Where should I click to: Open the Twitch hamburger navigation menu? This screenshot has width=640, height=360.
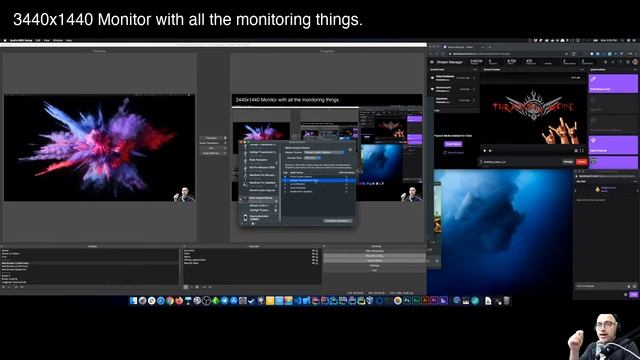[x=432, y=62]
